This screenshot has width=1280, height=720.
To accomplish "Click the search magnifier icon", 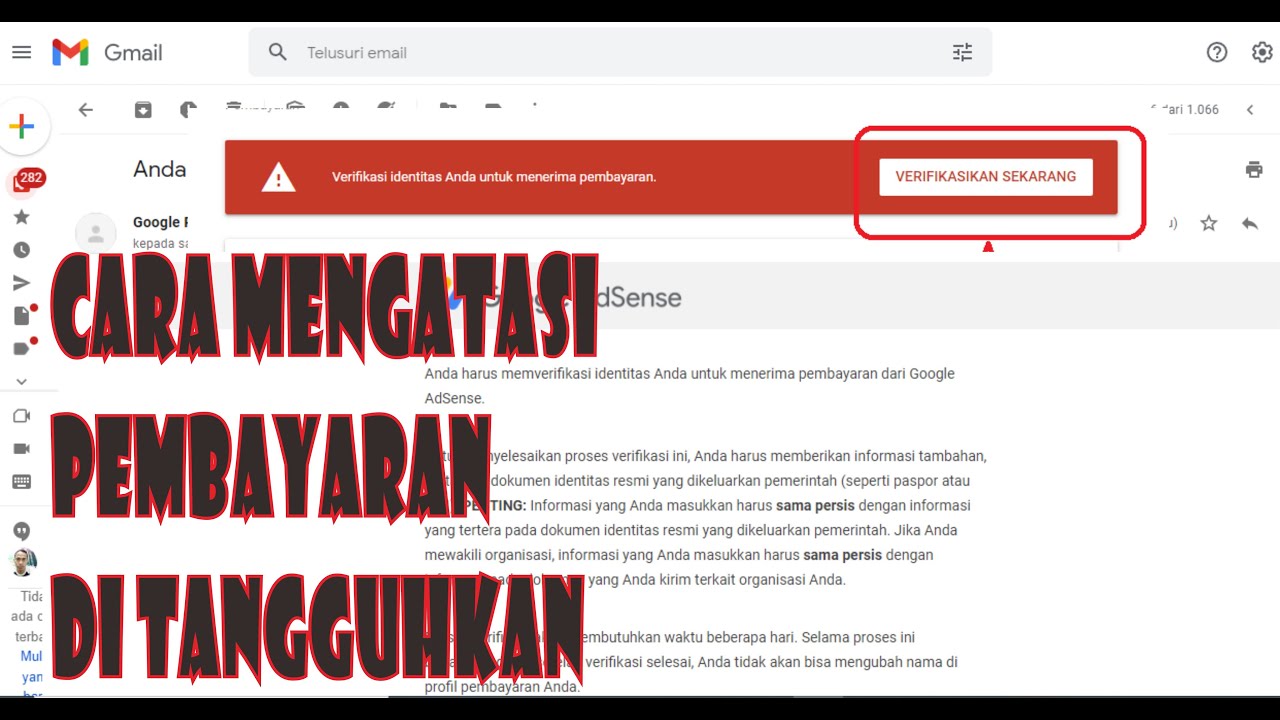I will coord(278,52).
